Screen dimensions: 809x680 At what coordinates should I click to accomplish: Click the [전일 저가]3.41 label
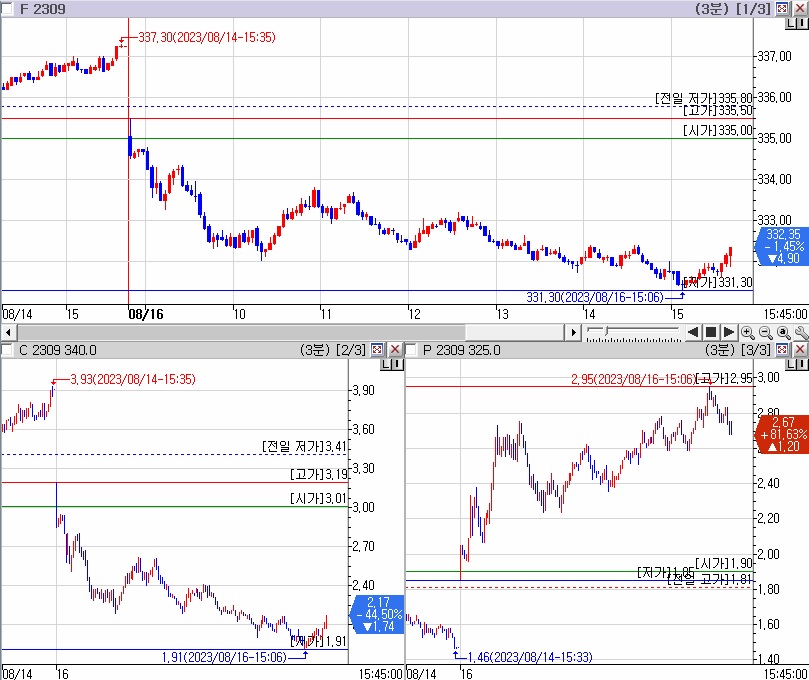(x=304, y=446)
